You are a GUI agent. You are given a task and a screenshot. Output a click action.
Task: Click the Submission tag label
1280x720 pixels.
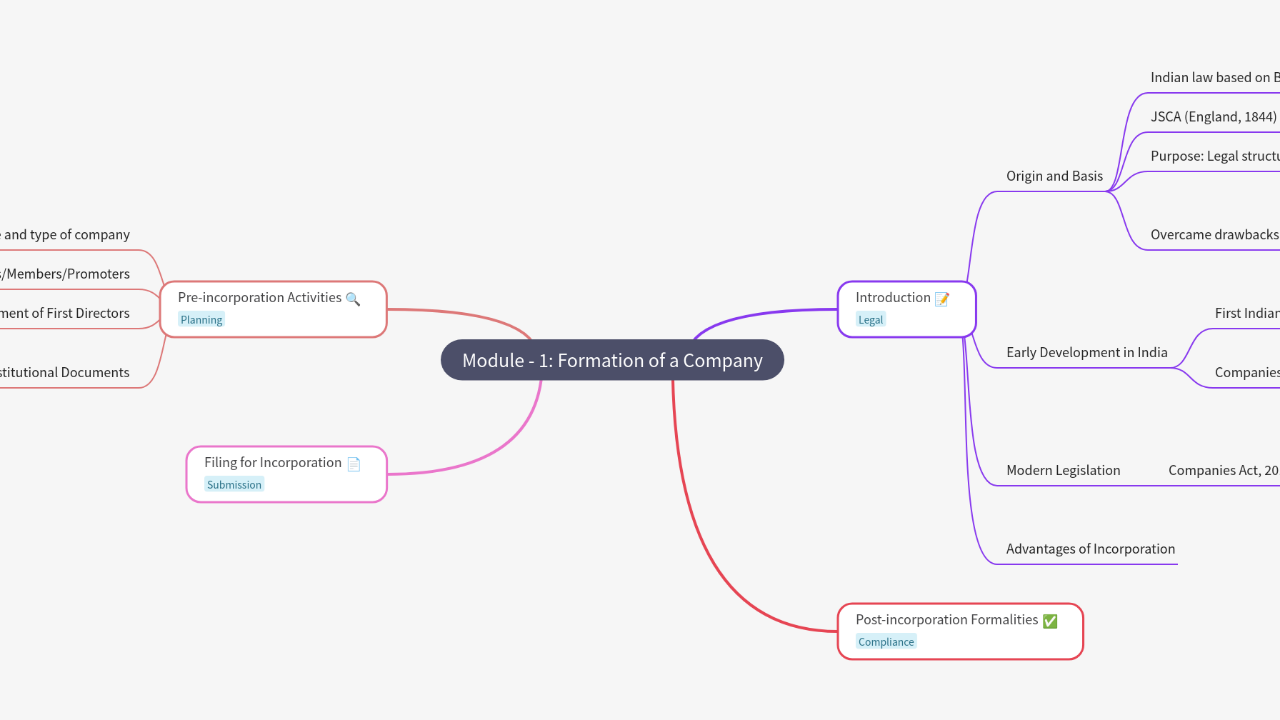click(x=234, y=485)
